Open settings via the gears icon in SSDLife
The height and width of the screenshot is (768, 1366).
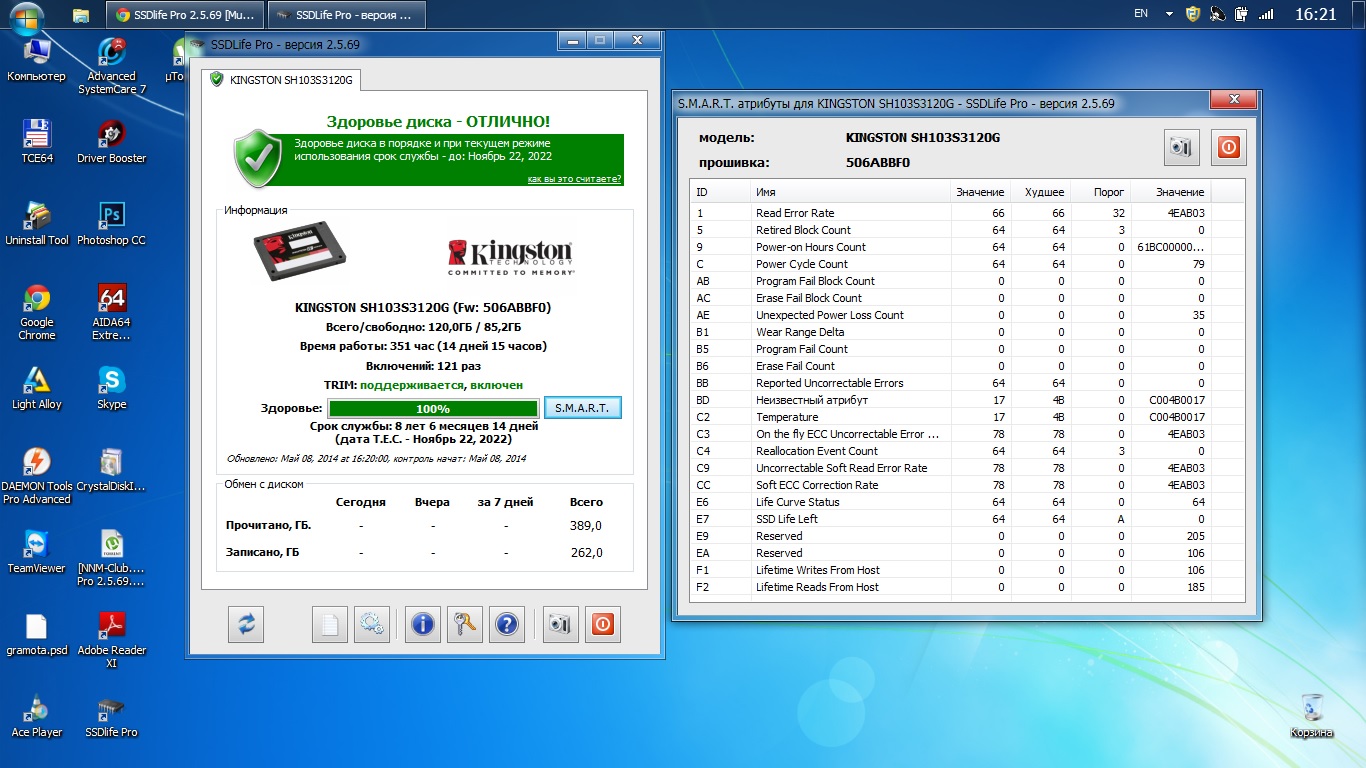[372, 625]
